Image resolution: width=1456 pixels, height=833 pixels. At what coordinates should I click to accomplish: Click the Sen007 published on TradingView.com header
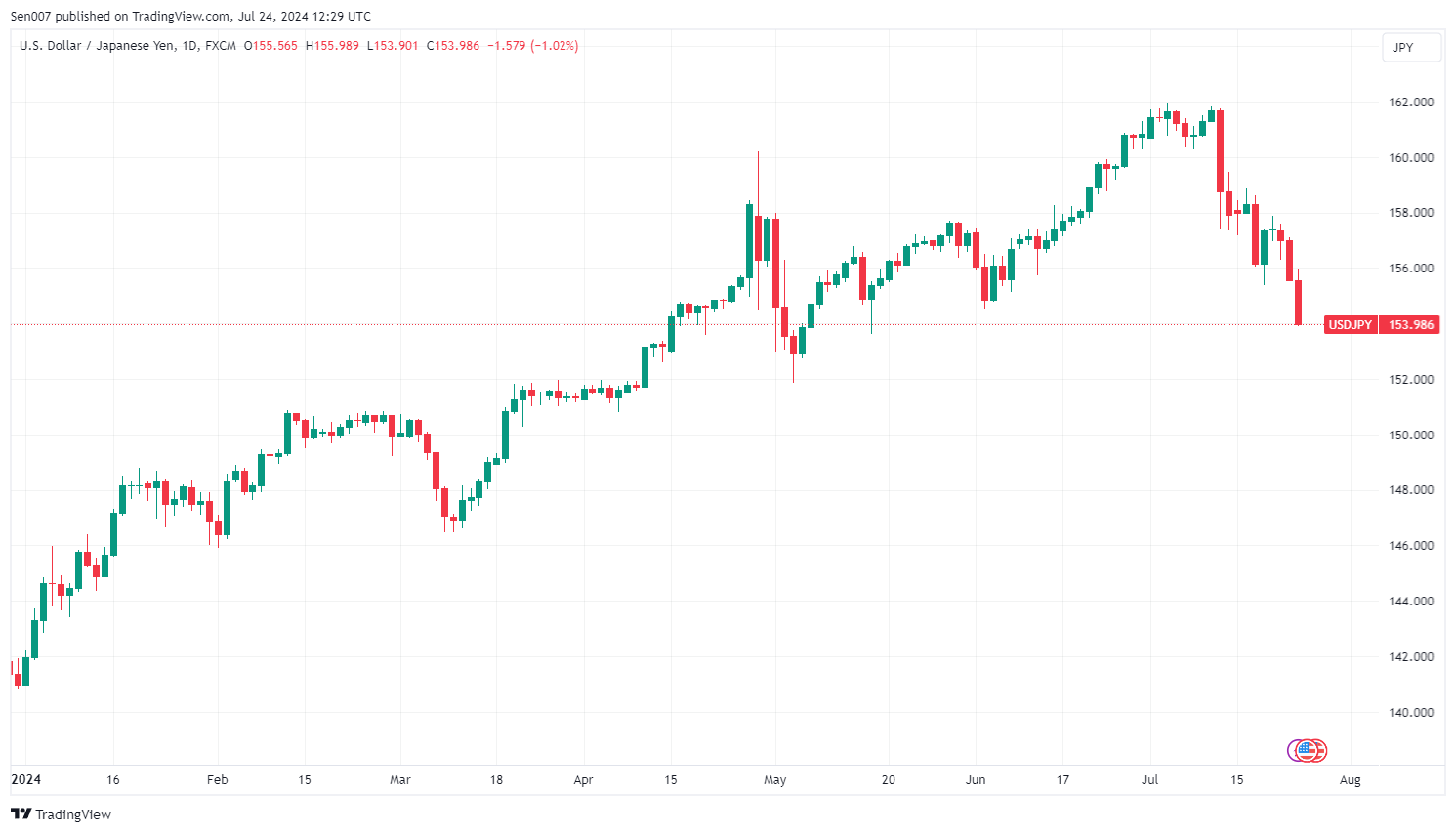[x=190, y=16]
